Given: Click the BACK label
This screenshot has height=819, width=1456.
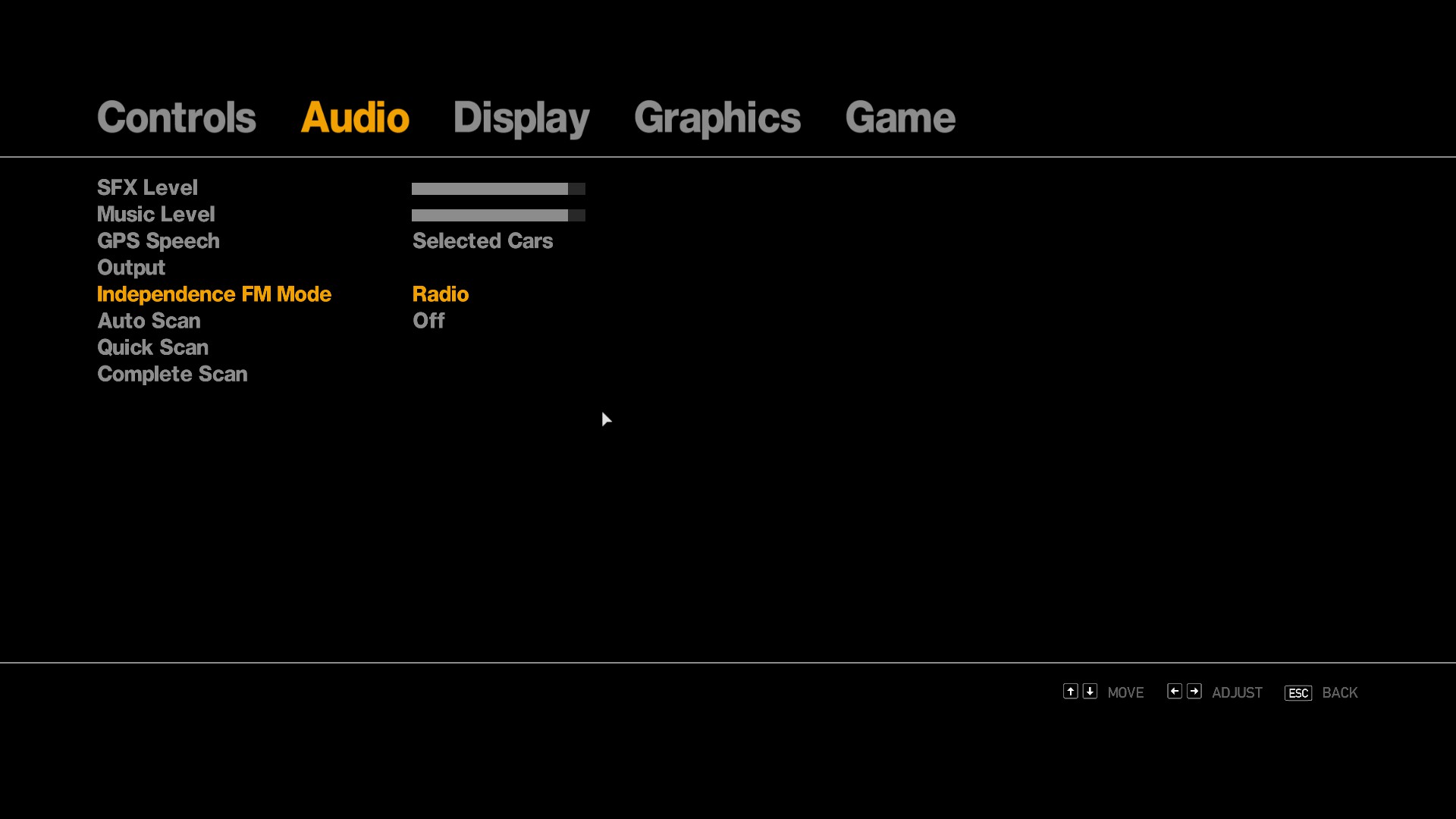Looking at the screenshot, I should coord(1339,693).
